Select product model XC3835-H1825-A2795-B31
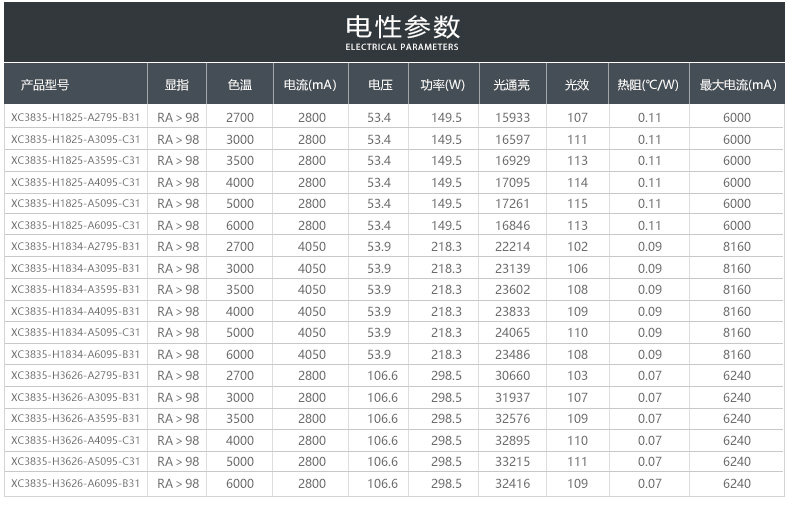Image resolution: width=788 pixels, height=506 pixels. pos(76,118)
